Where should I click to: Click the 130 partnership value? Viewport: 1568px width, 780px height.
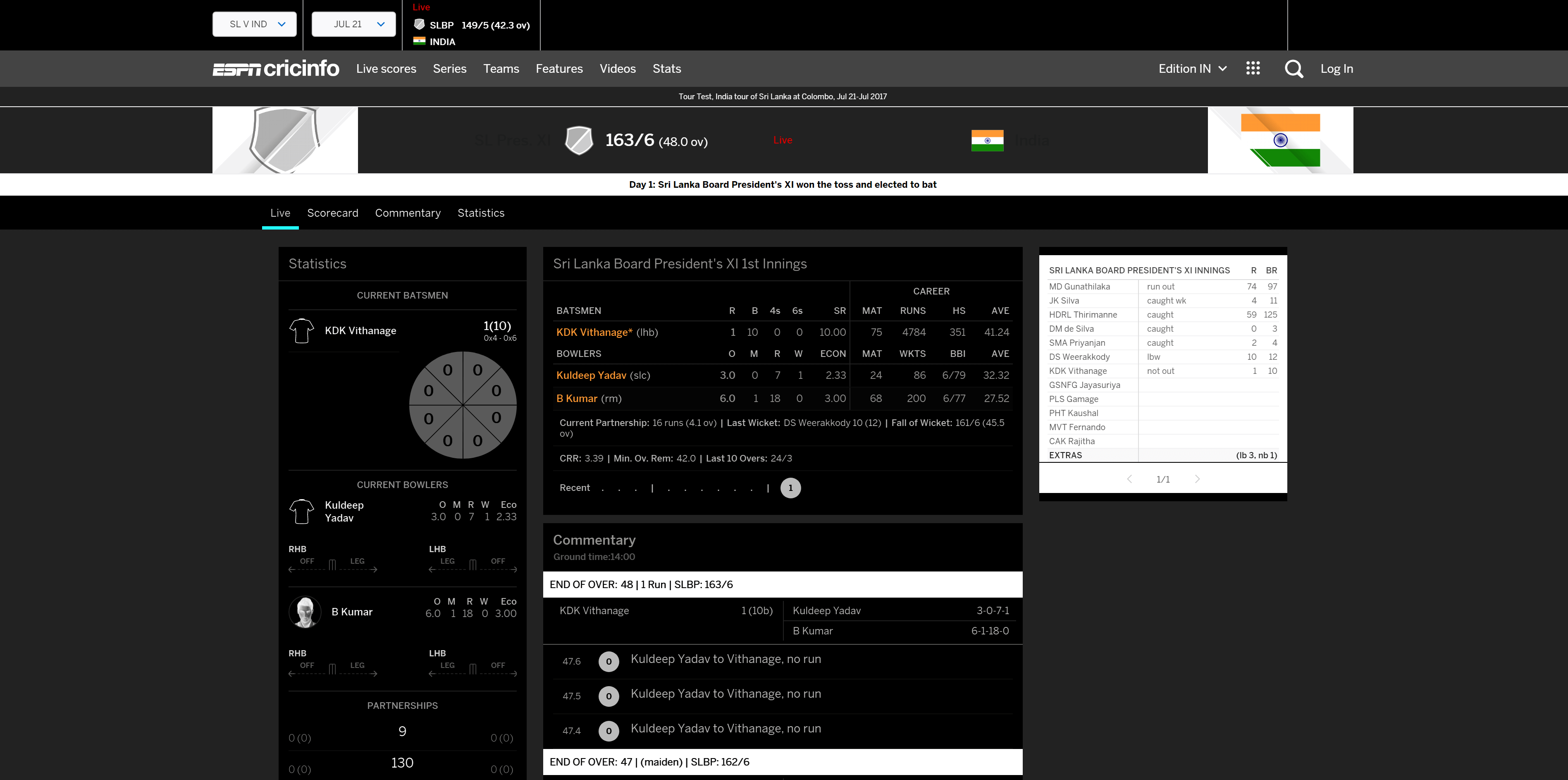pyautogui.click(x=402, y=763)
